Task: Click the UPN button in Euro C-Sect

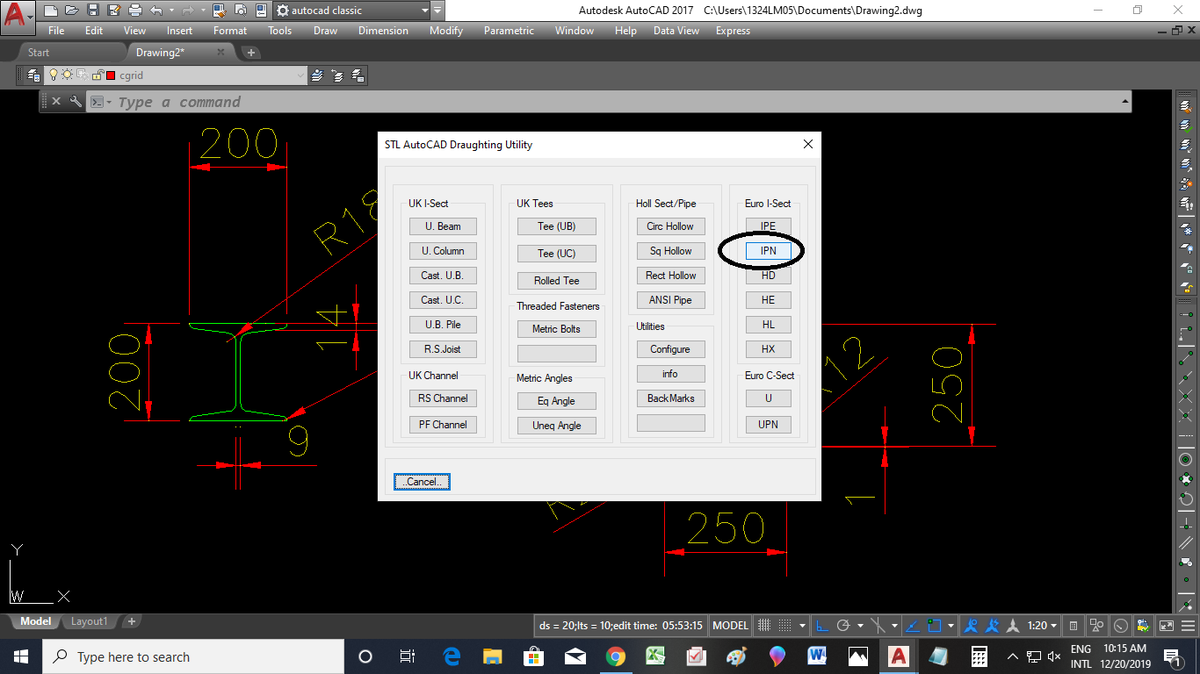Action: coord(768,424)
